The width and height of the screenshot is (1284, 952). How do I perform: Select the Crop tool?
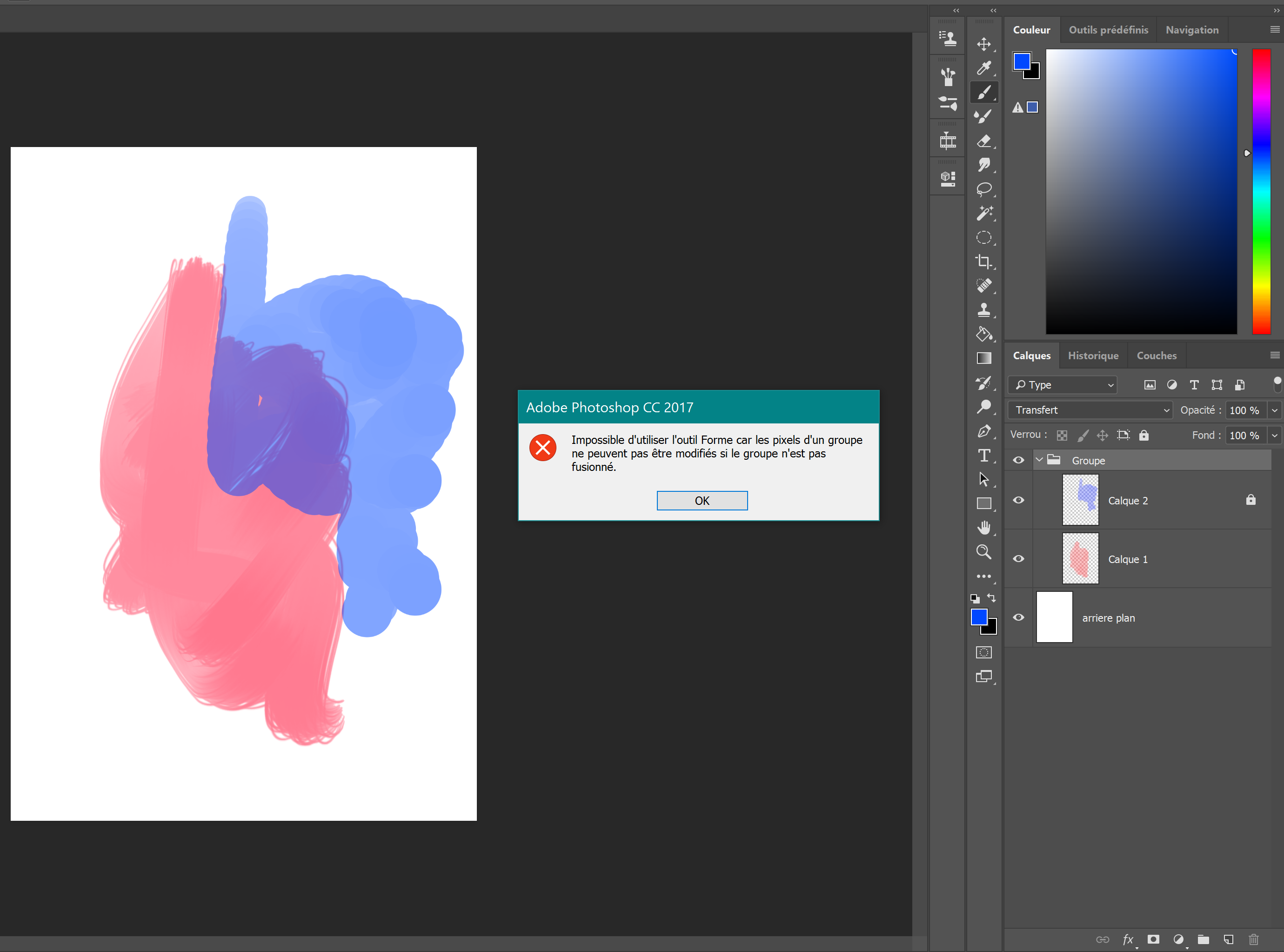(984, 262)
